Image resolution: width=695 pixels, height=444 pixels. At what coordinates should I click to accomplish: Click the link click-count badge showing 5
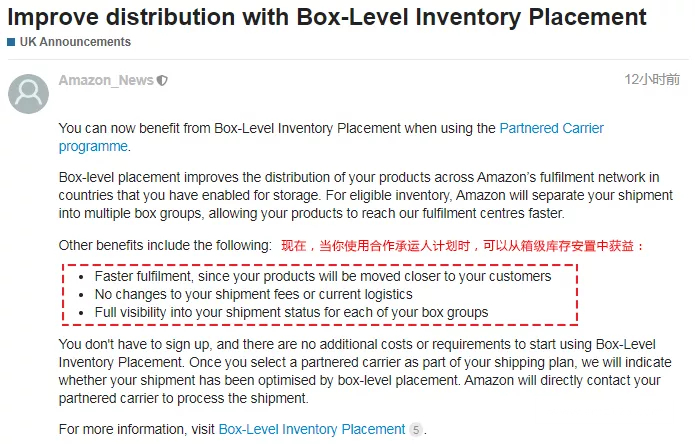tap(416, 429)
